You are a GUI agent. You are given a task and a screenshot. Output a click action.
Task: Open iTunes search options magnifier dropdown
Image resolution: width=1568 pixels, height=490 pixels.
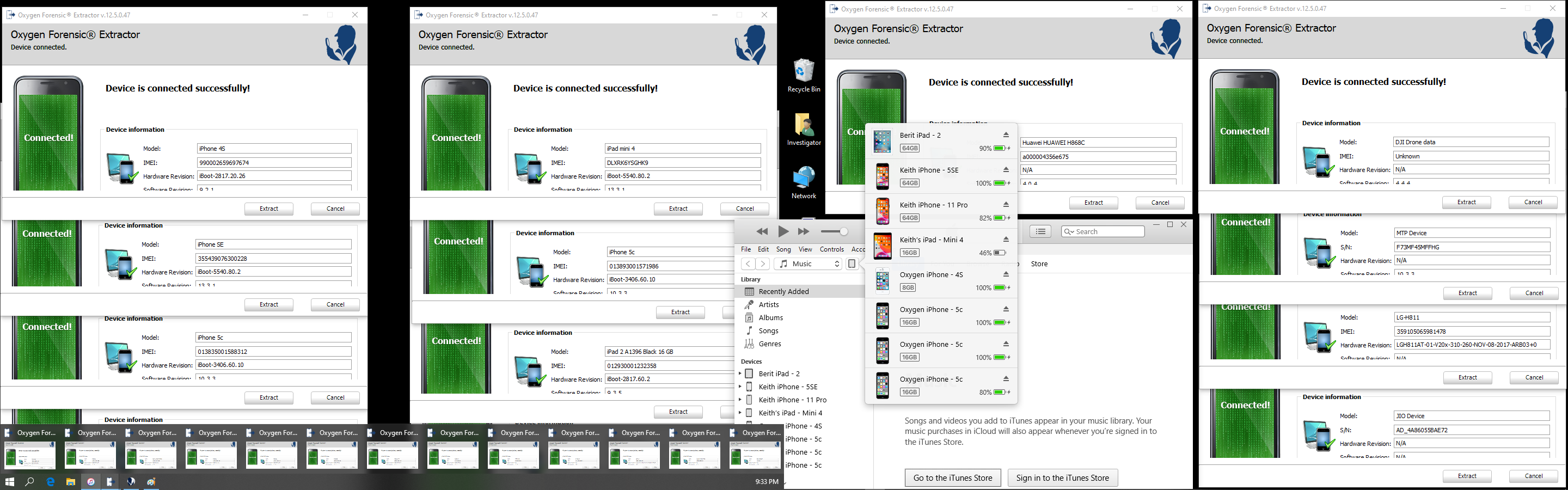pyautogui.click(x=1069, y=231)
